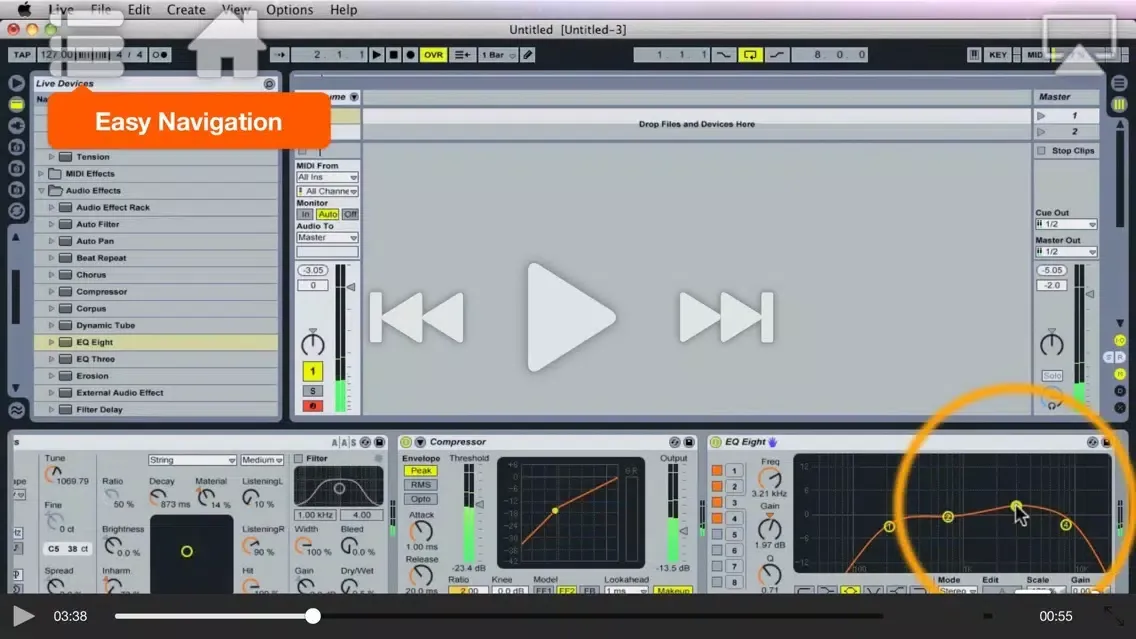Select the RMS envelope mode in Compressor
This screenshot has height=639, width=1136.
click(420, 485)
